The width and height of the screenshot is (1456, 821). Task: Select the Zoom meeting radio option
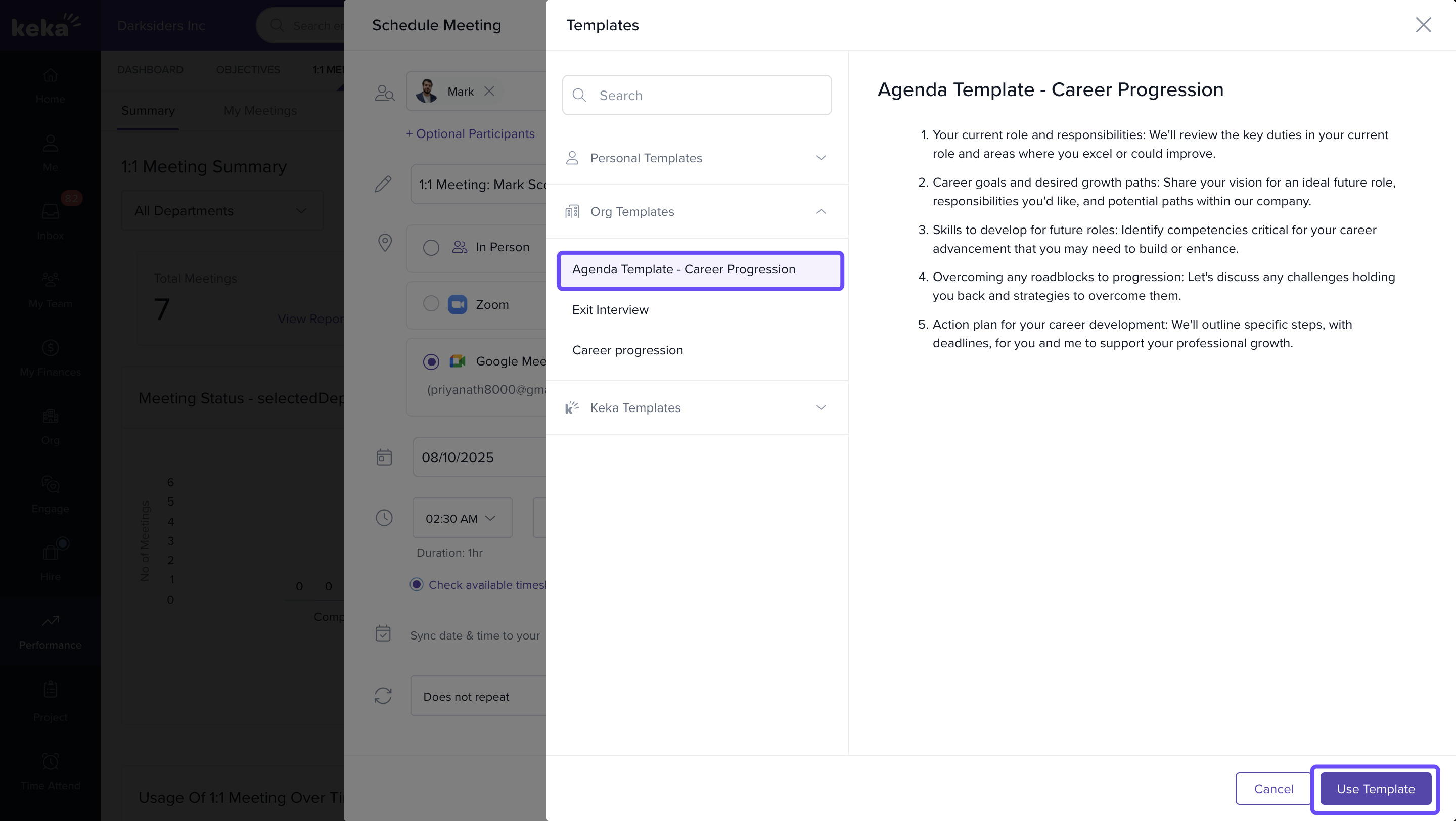431,304
